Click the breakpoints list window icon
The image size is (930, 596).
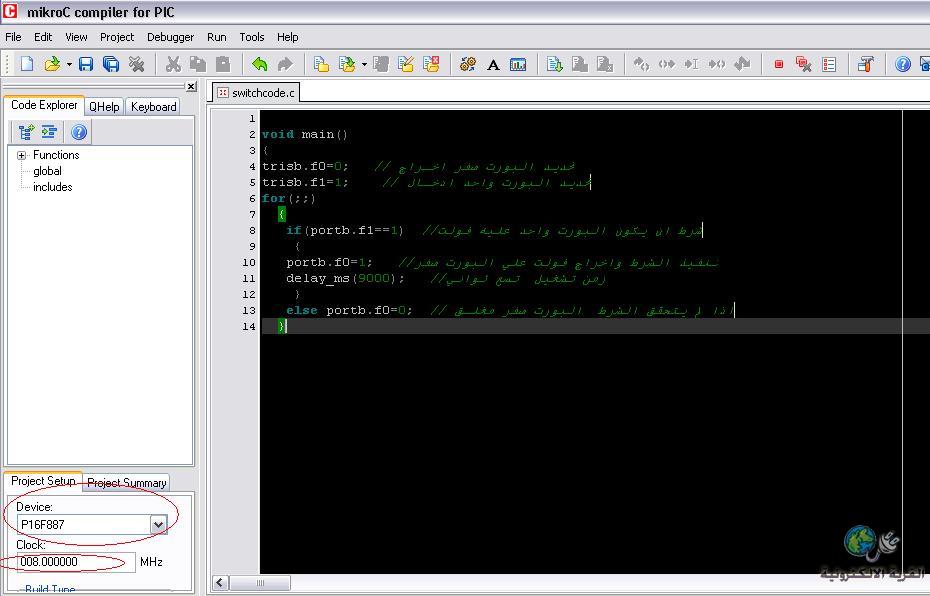[829, 63]
